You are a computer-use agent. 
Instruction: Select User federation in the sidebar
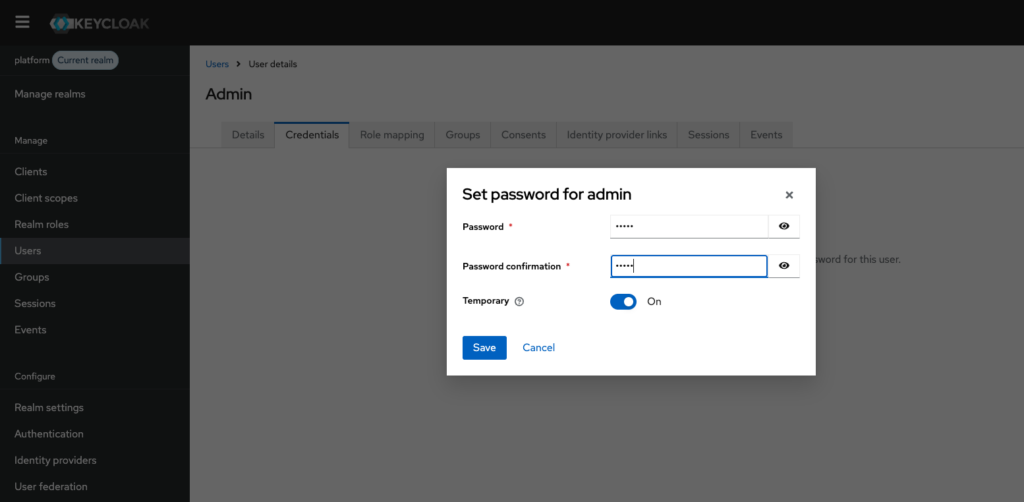click(51, 487)
